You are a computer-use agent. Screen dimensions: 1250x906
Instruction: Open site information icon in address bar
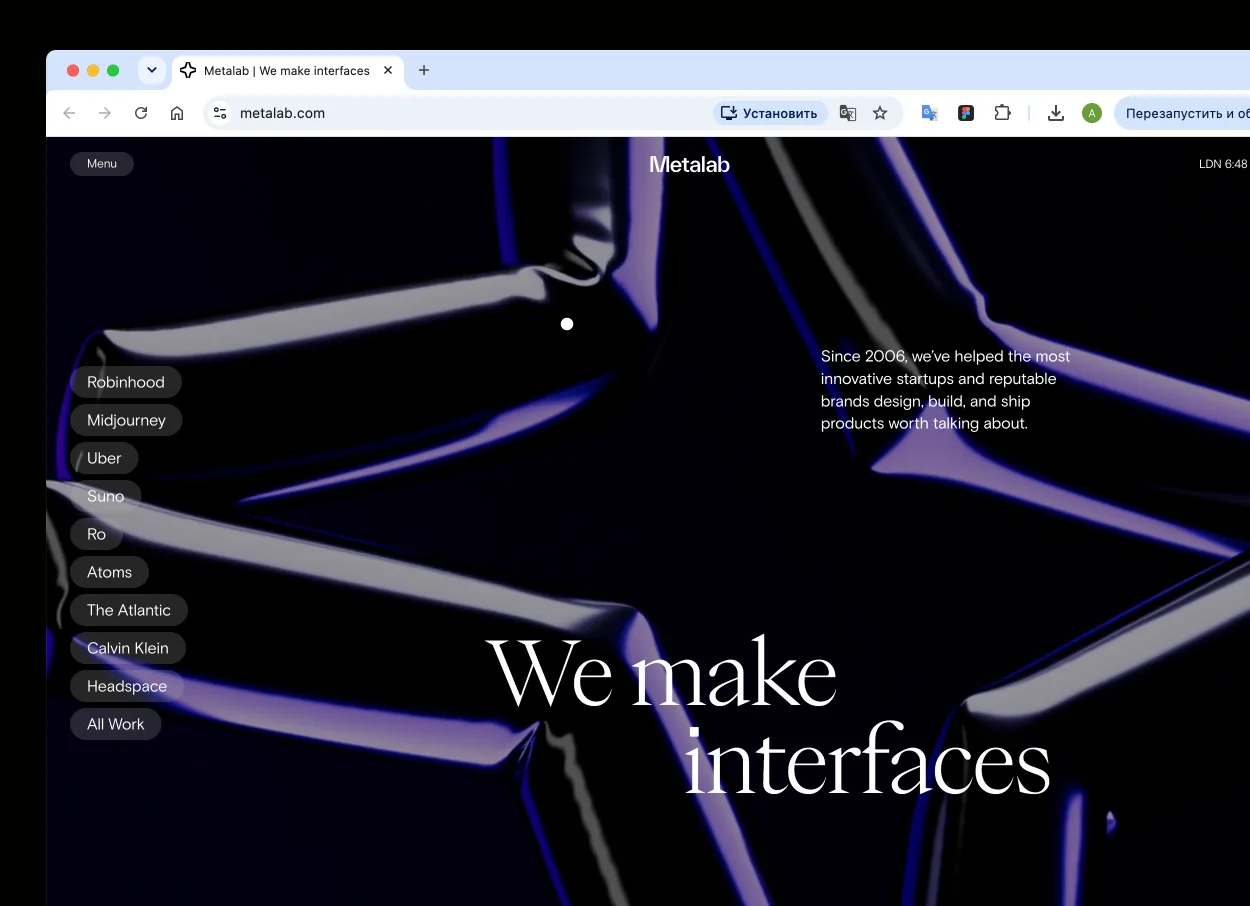pos(220,113)
